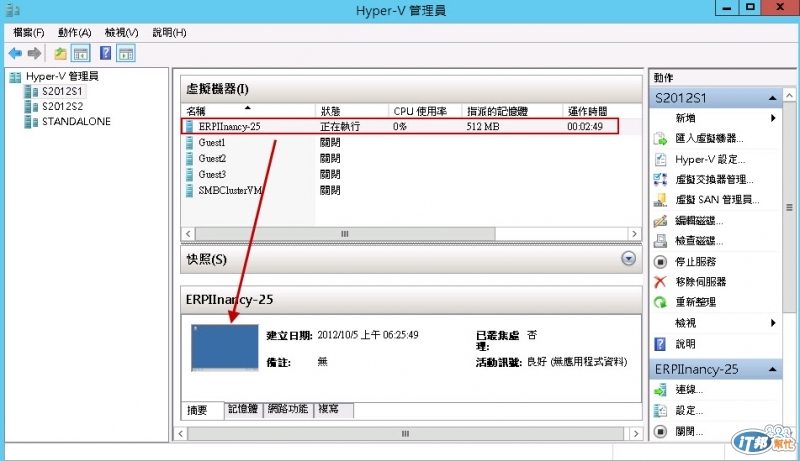
Task: Expand the 快照(S) section chevron
Action: tap(629, 259)
